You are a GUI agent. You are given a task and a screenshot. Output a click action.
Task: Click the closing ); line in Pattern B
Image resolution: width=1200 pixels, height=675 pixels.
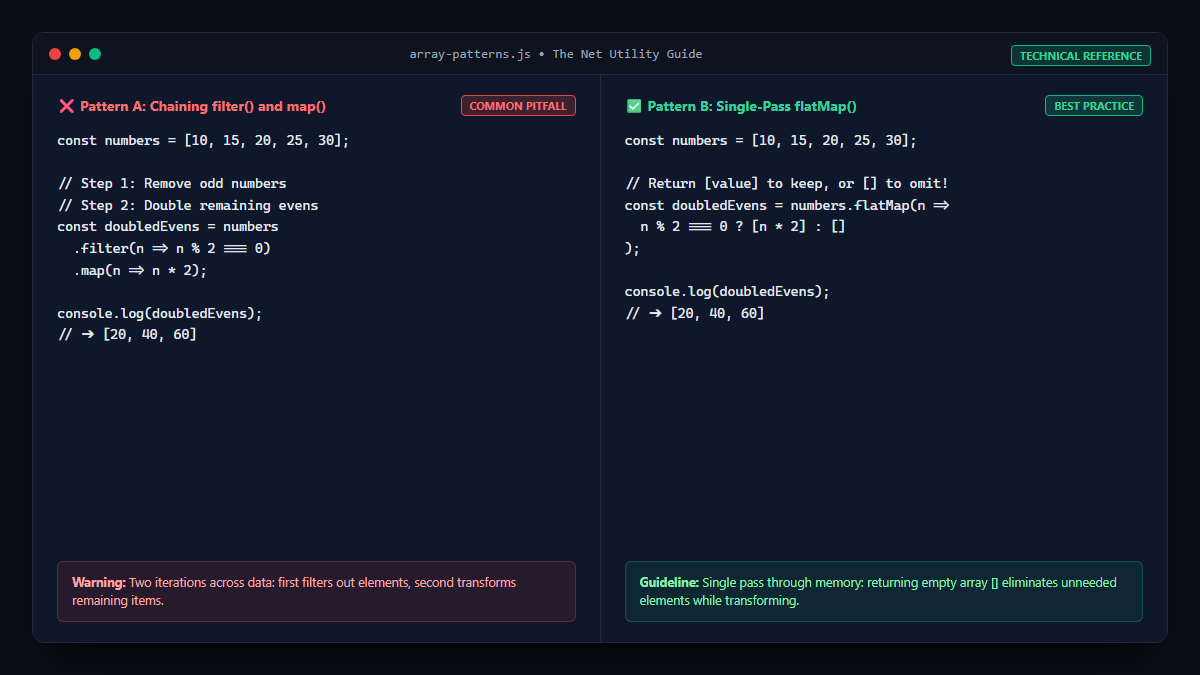click(x=632, y=249)
